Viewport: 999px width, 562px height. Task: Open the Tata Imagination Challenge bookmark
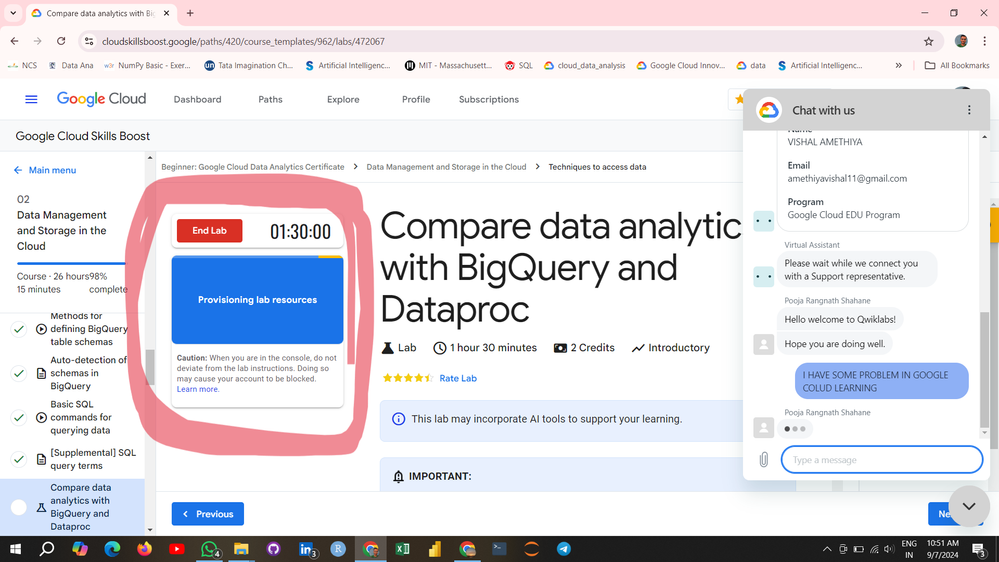point(248,65)
